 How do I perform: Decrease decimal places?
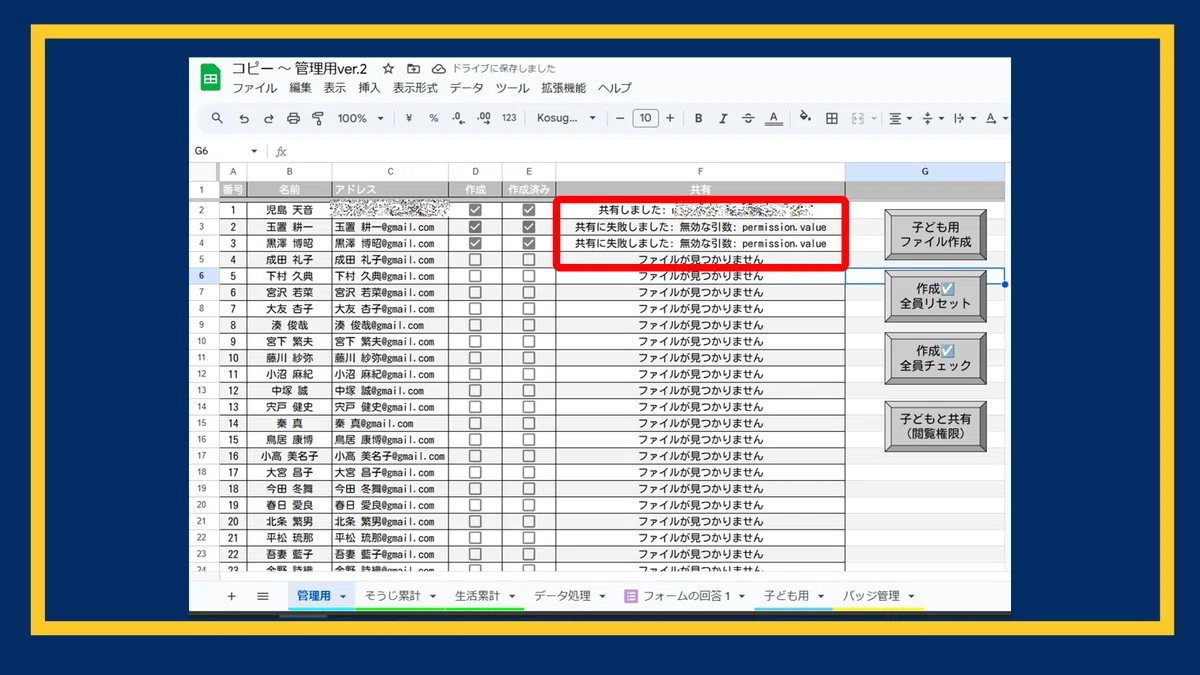pyautogui.click(x=458, y=118)
